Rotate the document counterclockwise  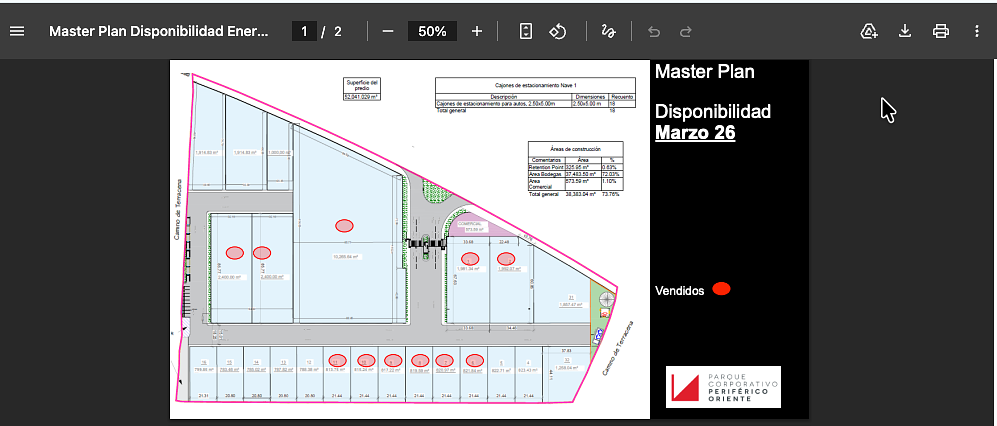[x=558, y=31]
